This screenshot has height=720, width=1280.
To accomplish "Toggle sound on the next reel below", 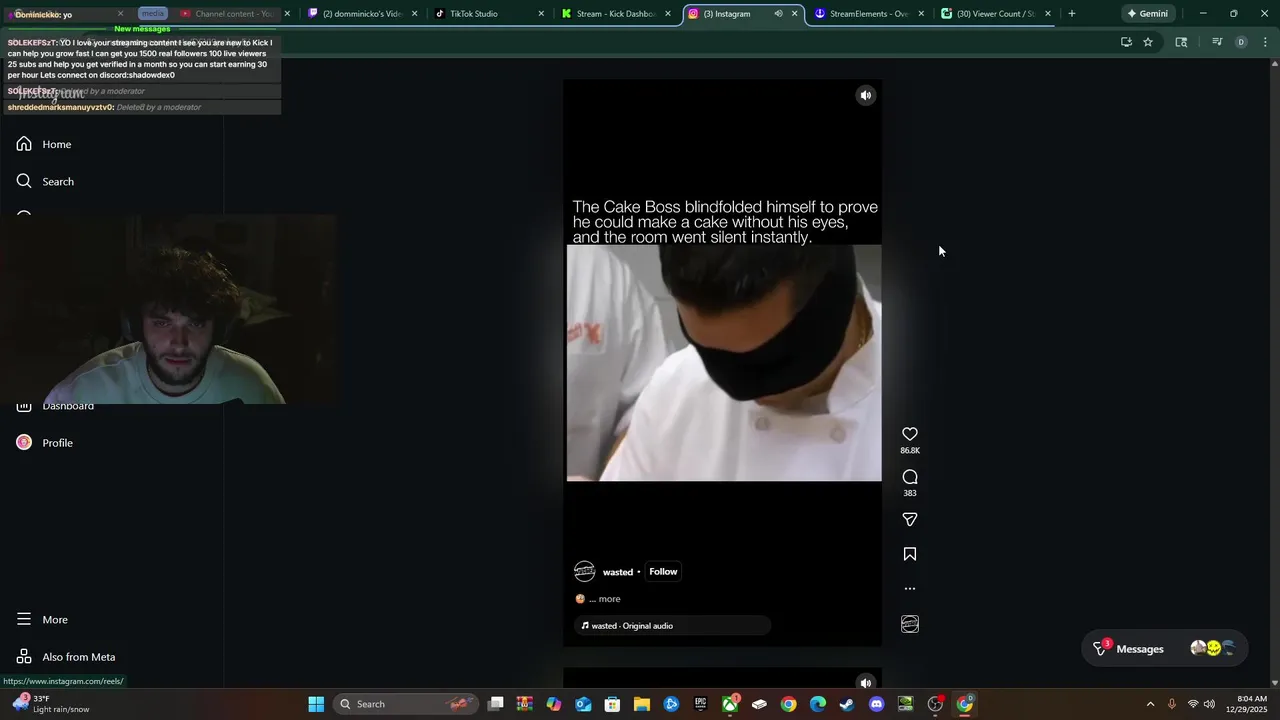I will tap(866, 683).
